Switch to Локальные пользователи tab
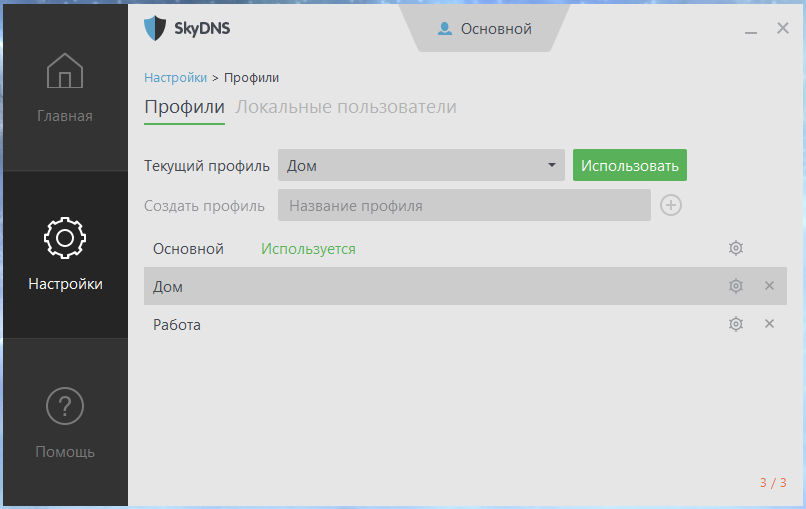The width and height of the screenshot is (806, 509). (x=346, y=107)
